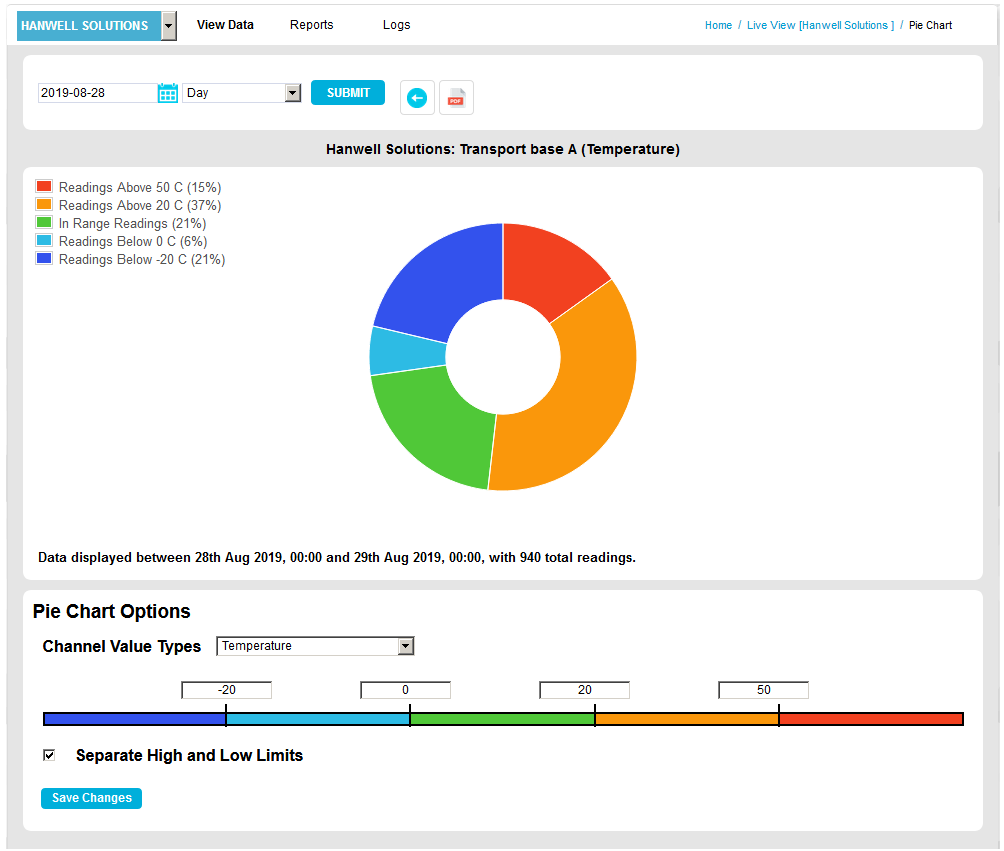The width and height of the screenshot is (1004, 851).
Task: Click the light blue Readings Below 0 C swatch
Action: [44, 240]
